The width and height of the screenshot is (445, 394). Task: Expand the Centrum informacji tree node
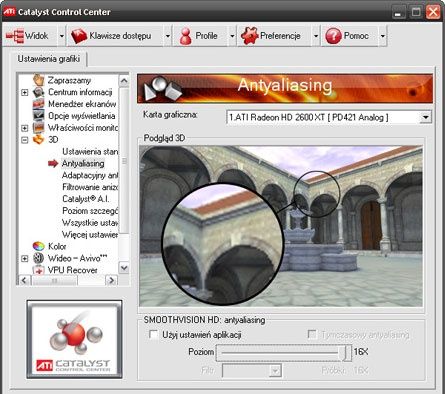tap(25, 92)
